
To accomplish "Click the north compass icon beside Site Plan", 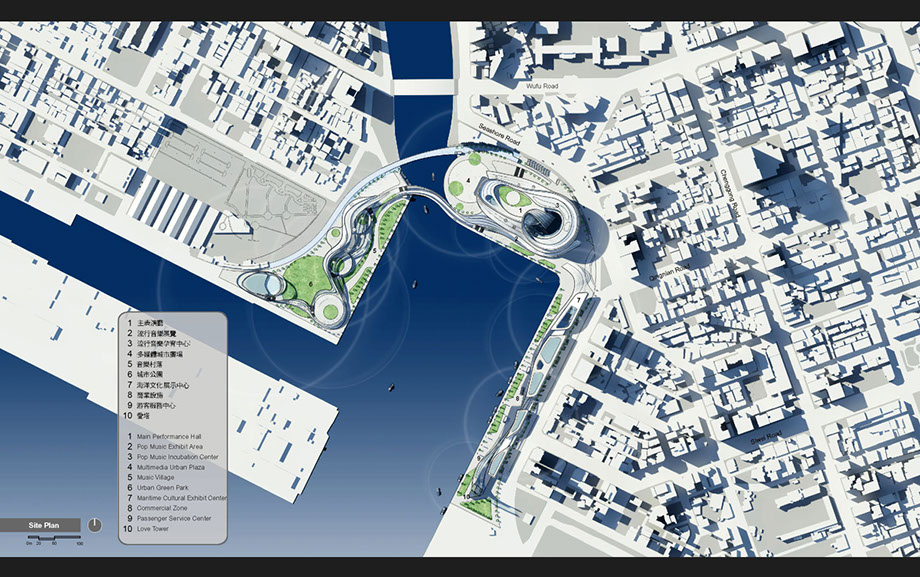I will 94,524.
